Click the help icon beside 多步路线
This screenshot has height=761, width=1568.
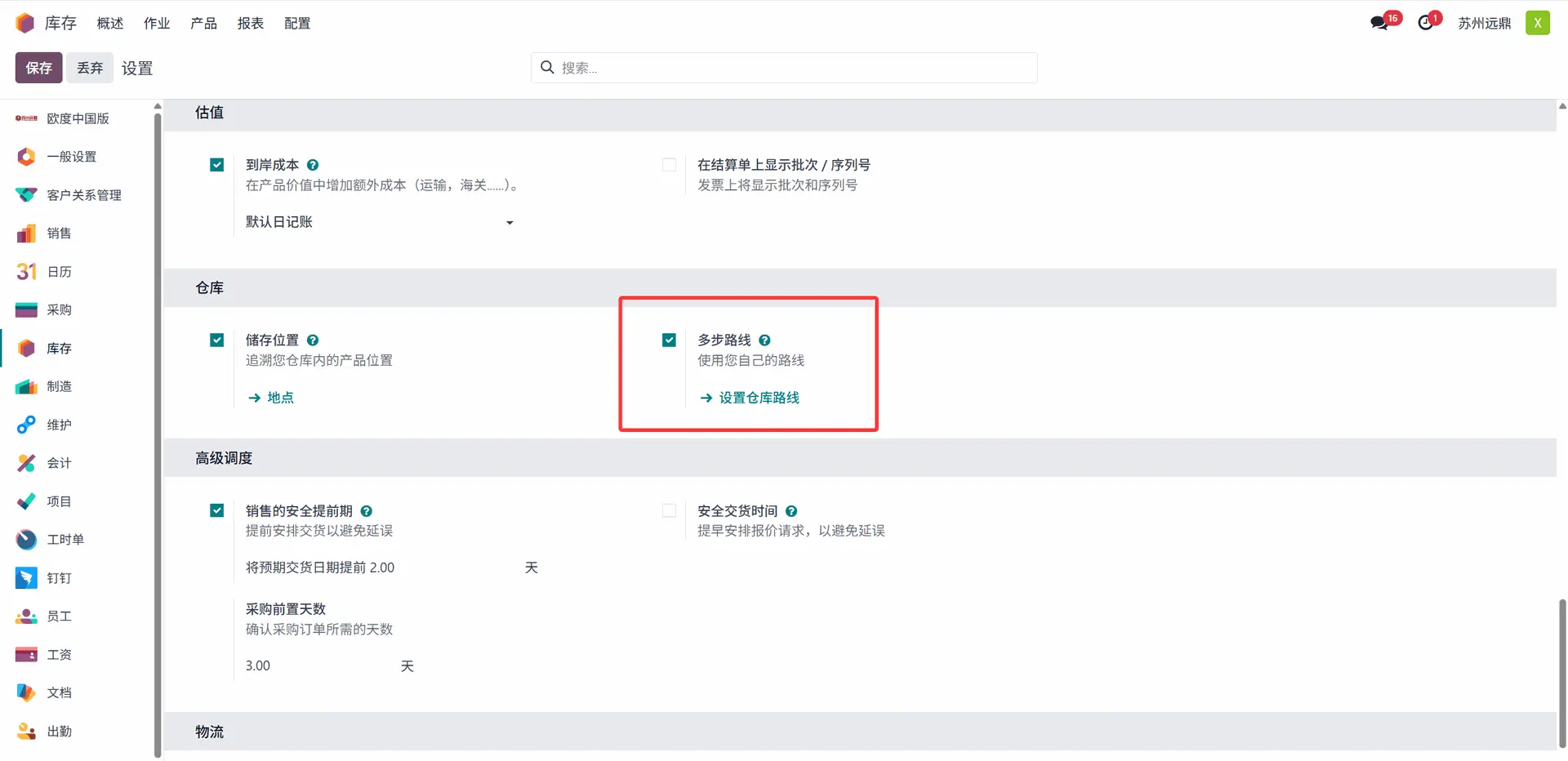click(x=764, y=340)
